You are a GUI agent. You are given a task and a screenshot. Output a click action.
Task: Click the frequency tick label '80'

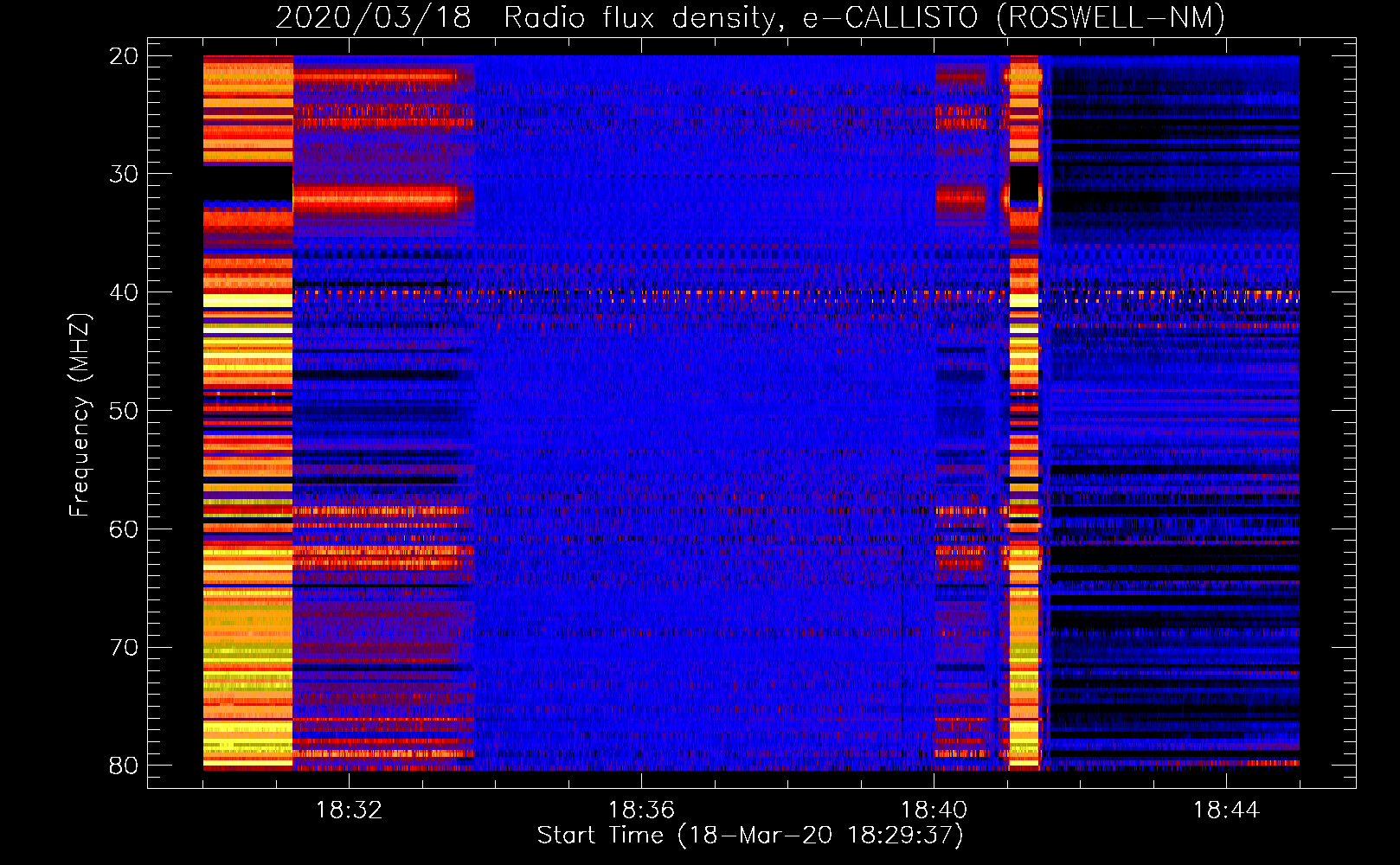coord(124,766)
